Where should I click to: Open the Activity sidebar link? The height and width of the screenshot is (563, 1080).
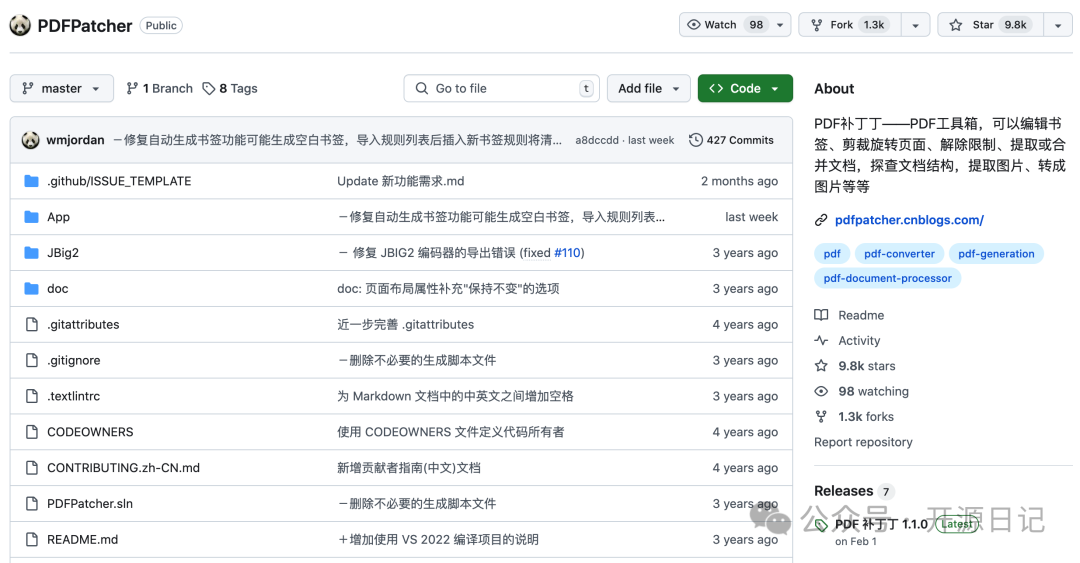click(x=847, y=340)
